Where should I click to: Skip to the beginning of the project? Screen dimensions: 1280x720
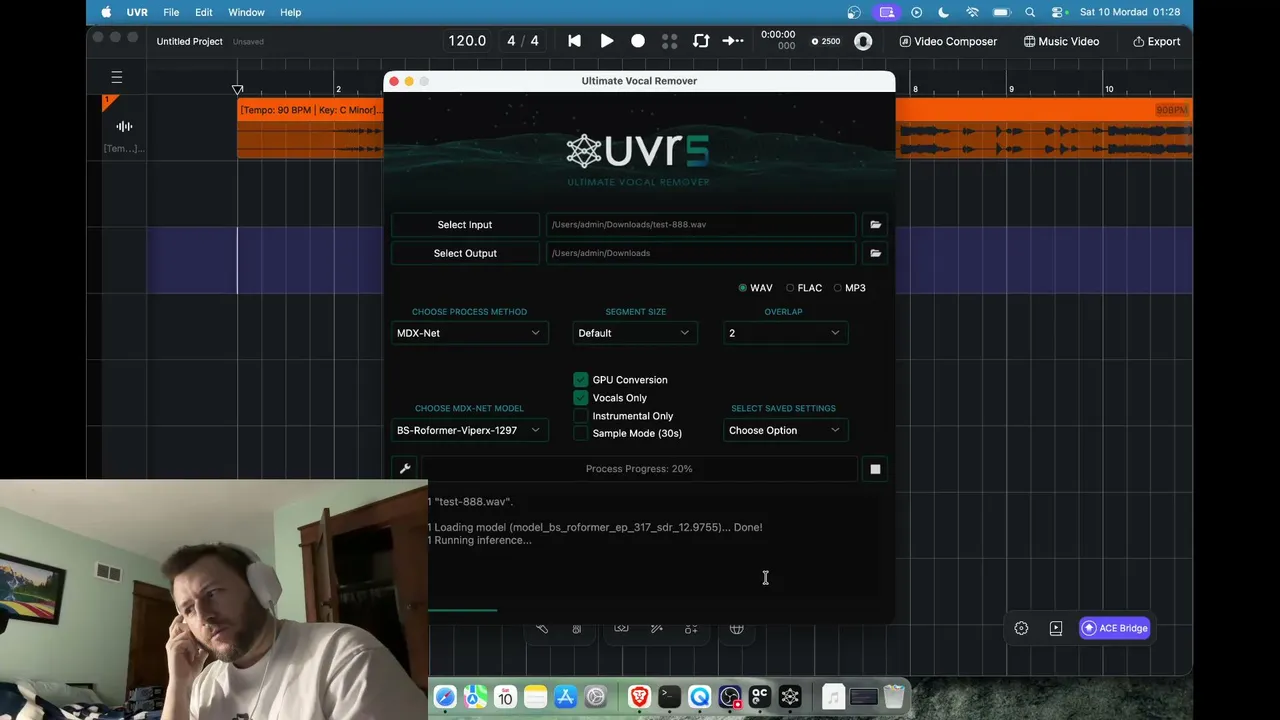click(x=574, y=41)
